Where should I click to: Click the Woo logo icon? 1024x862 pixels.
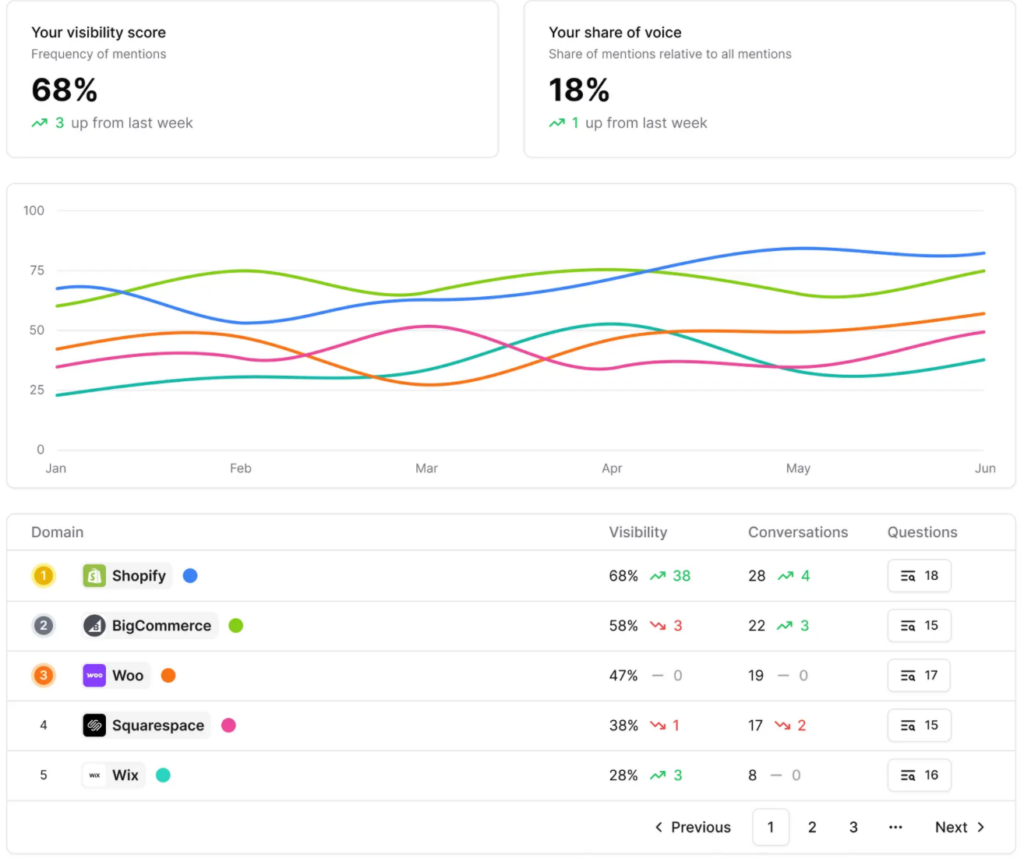pos(95,676)
